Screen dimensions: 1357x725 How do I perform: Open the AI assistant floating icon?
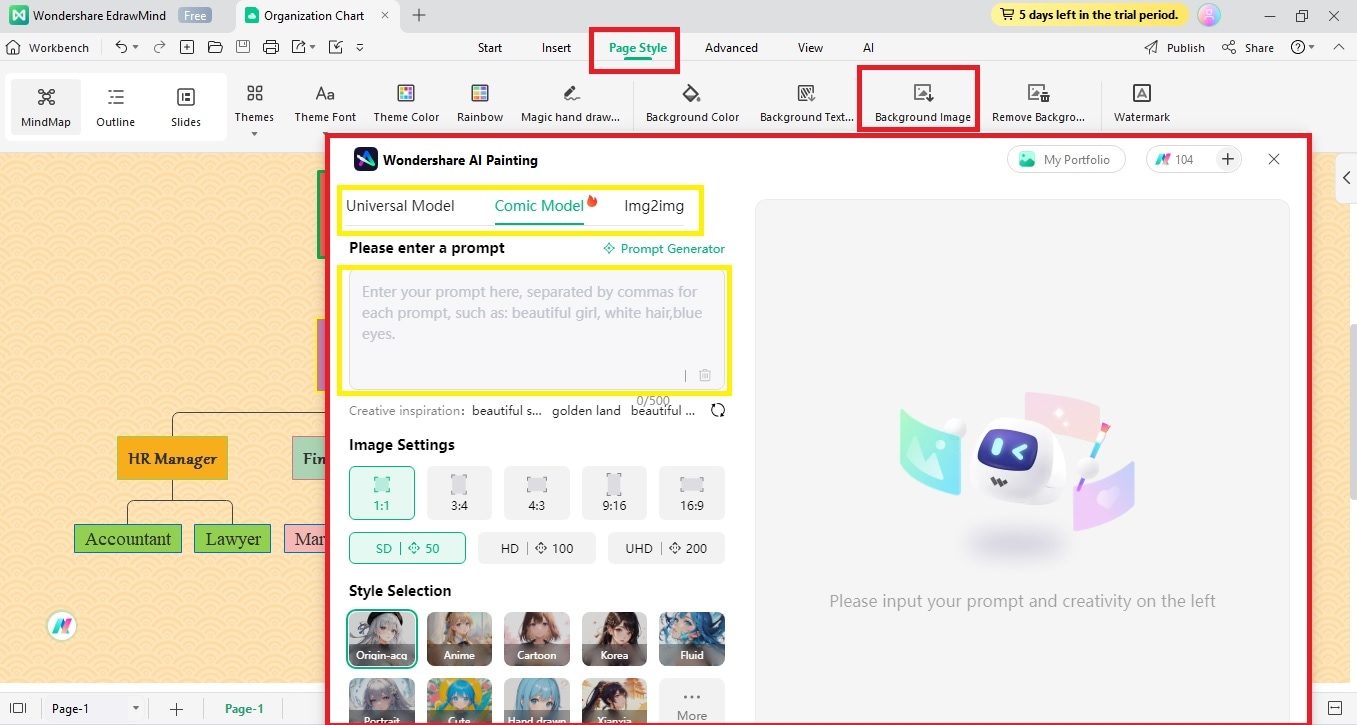pyautogui.click(x=62, y=626)
